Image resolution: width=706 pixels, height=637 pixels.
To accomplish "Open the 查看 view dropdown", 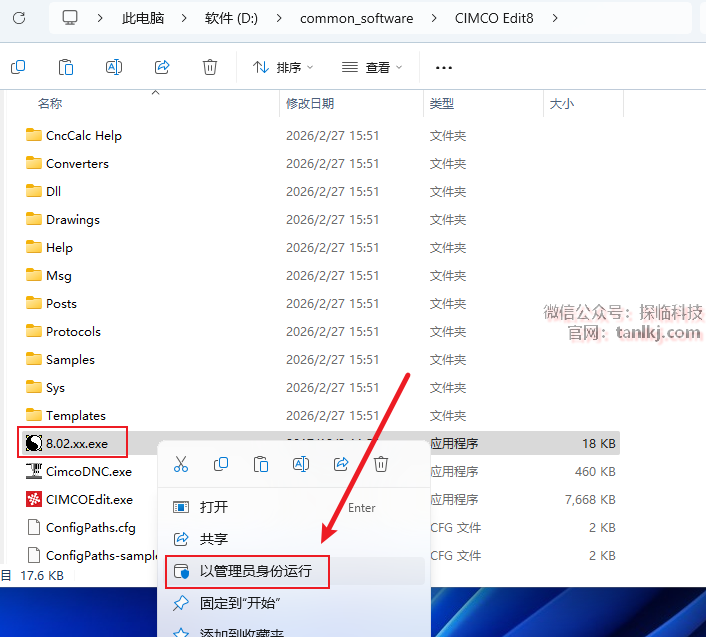I will tap(372, 67).
